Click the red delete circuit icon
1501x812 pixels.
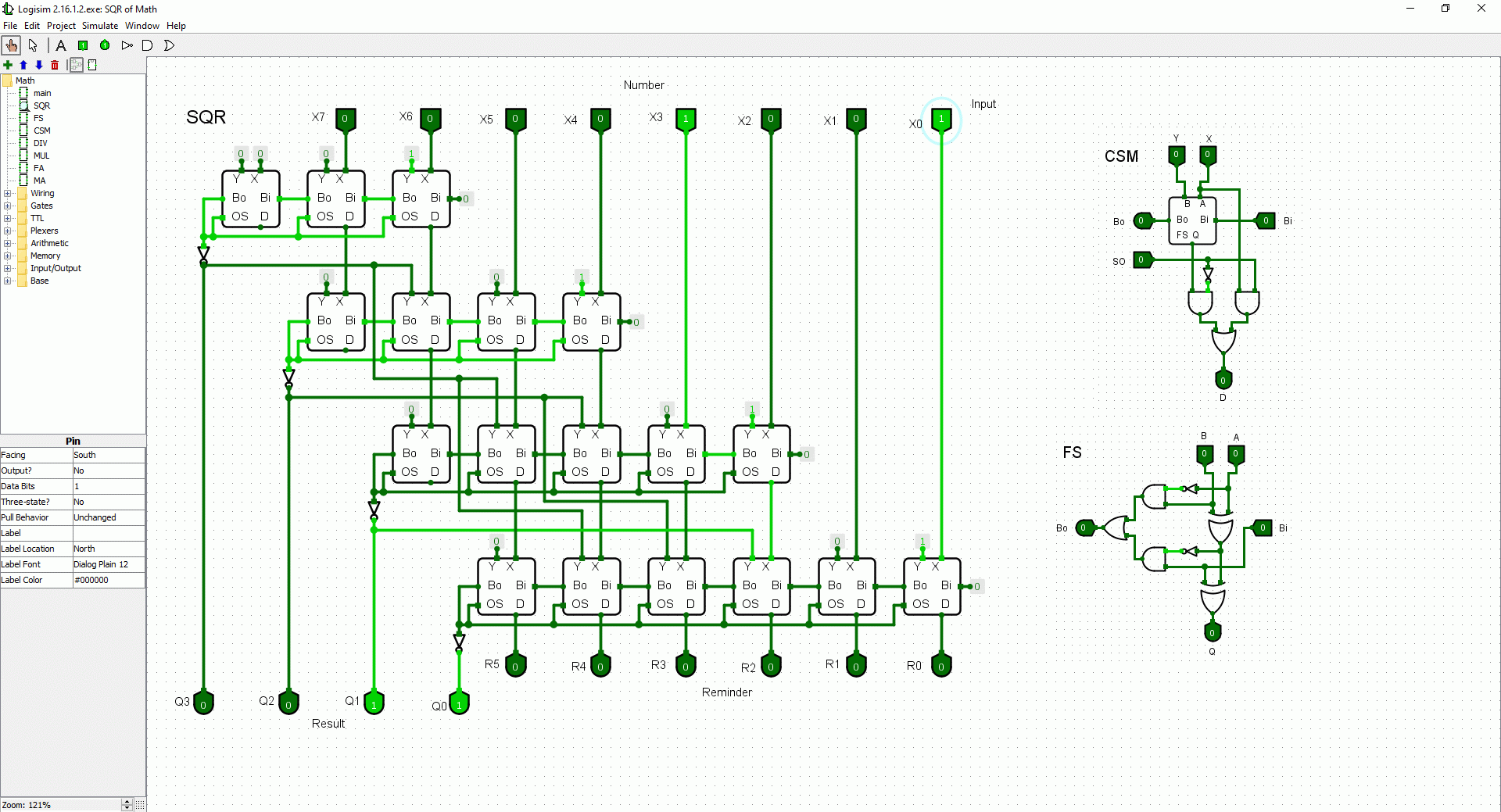click(55, 65)
